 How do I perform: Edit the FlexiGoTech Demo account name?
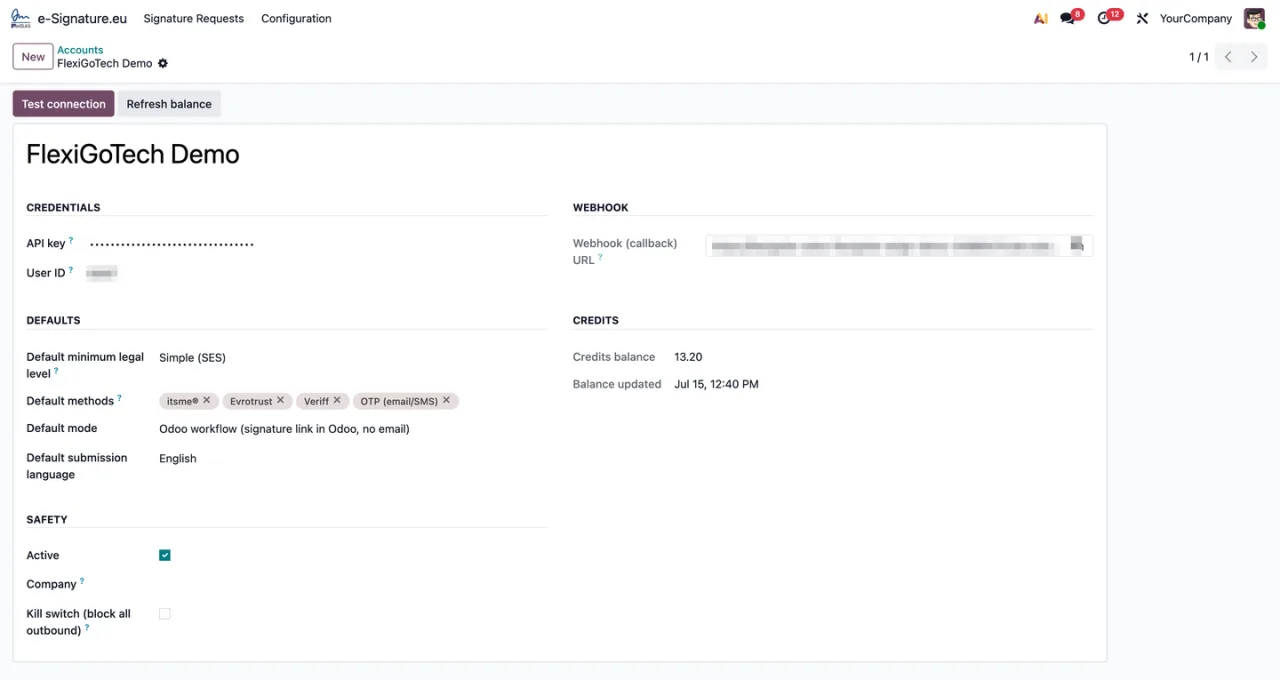133,154
